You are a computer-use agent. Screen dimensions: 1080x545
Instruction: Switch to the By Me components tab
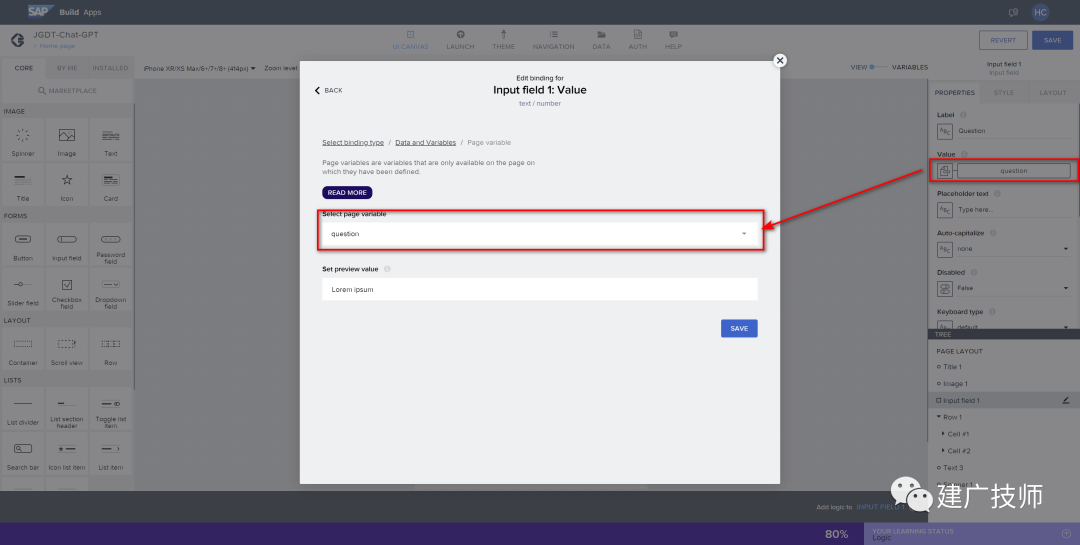68,68
